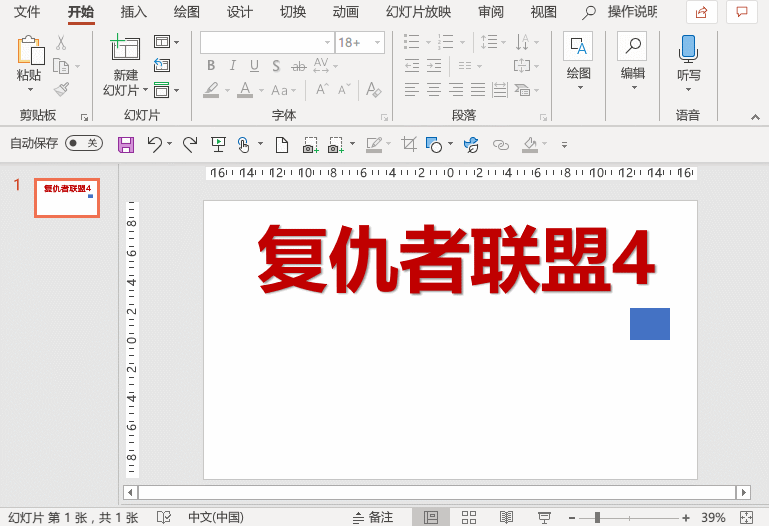Toggle Underline formatting
769x526 pixels.
tap(254, 65)
